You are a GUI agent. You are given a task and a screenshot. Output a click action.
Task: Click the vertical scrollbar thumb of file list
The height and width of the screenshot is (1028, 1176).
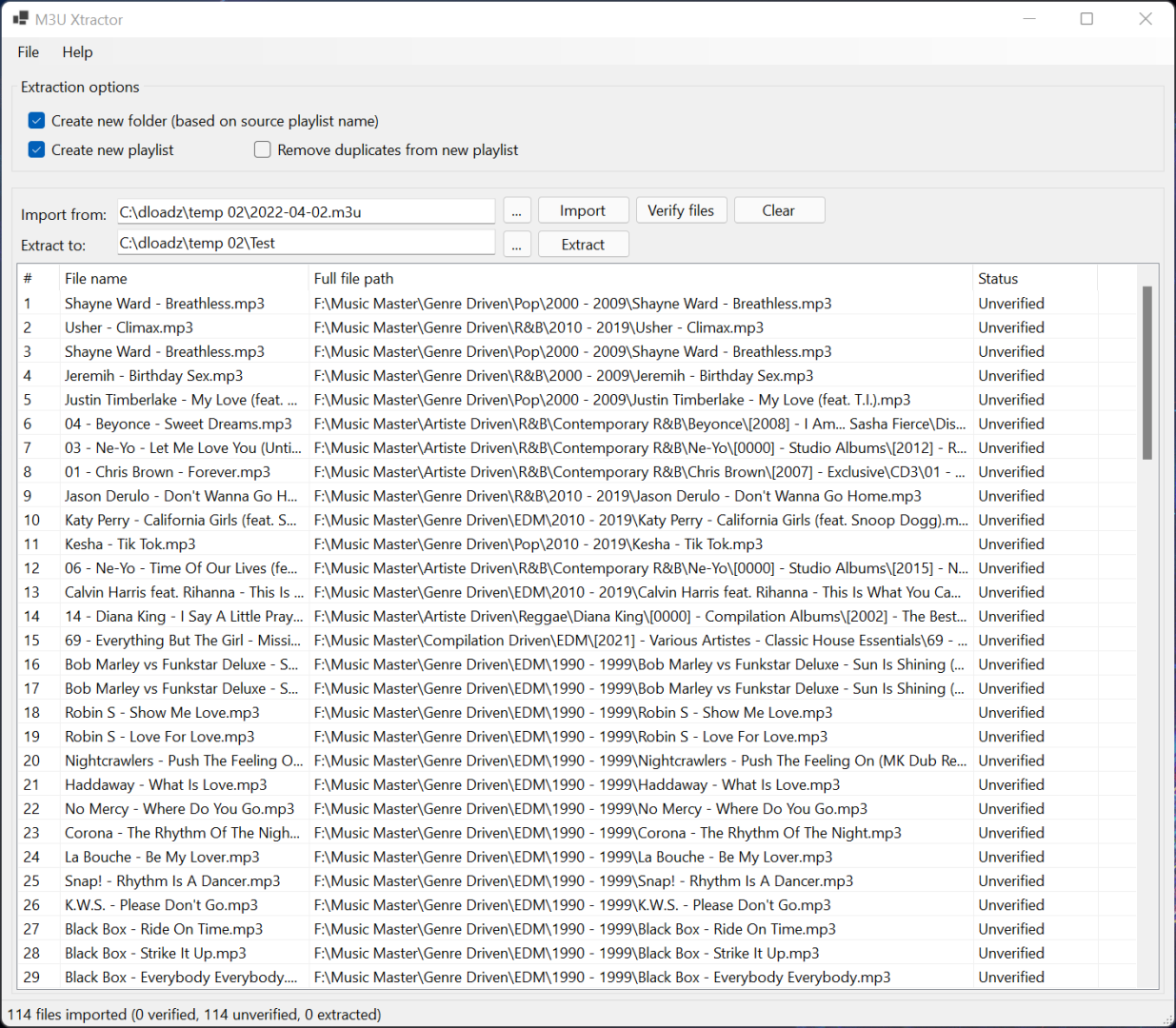[x=1147, y=372]
